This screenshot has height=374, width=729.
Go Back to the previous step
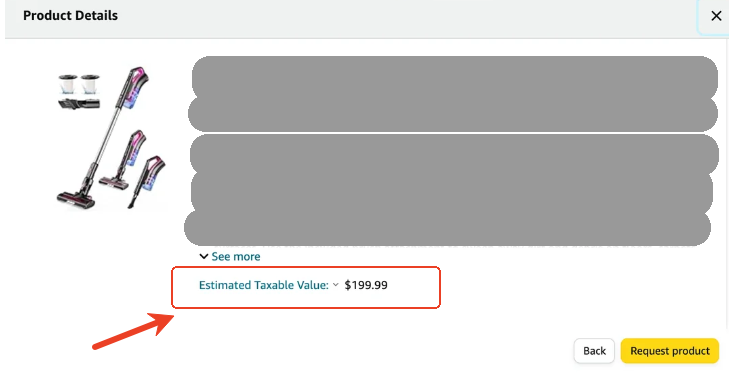[x=594, y=351]
